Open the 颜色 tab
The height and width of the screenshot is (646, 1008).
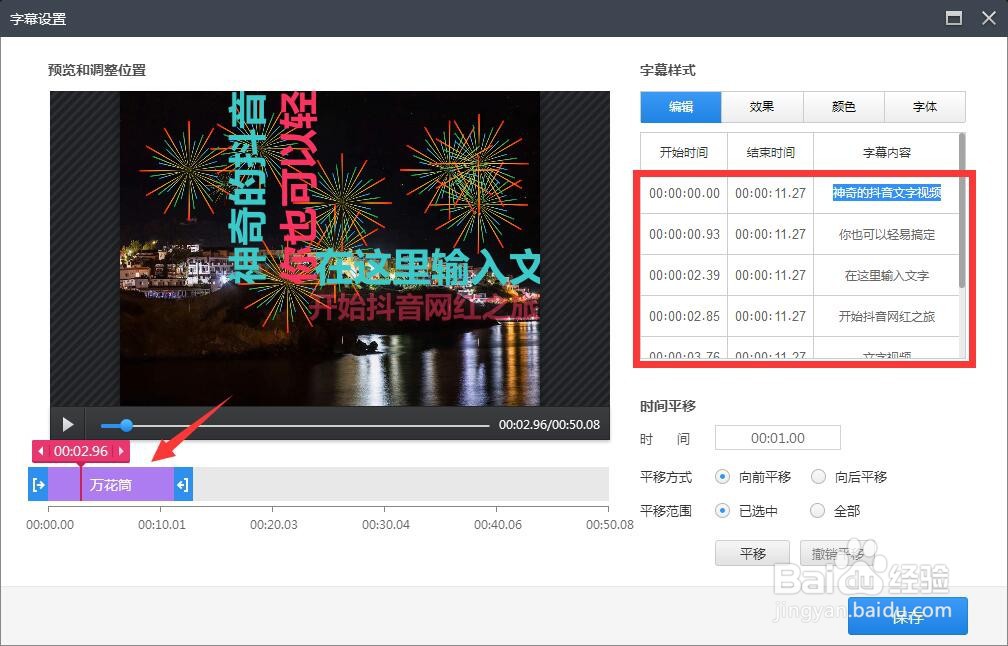[843, 107]
